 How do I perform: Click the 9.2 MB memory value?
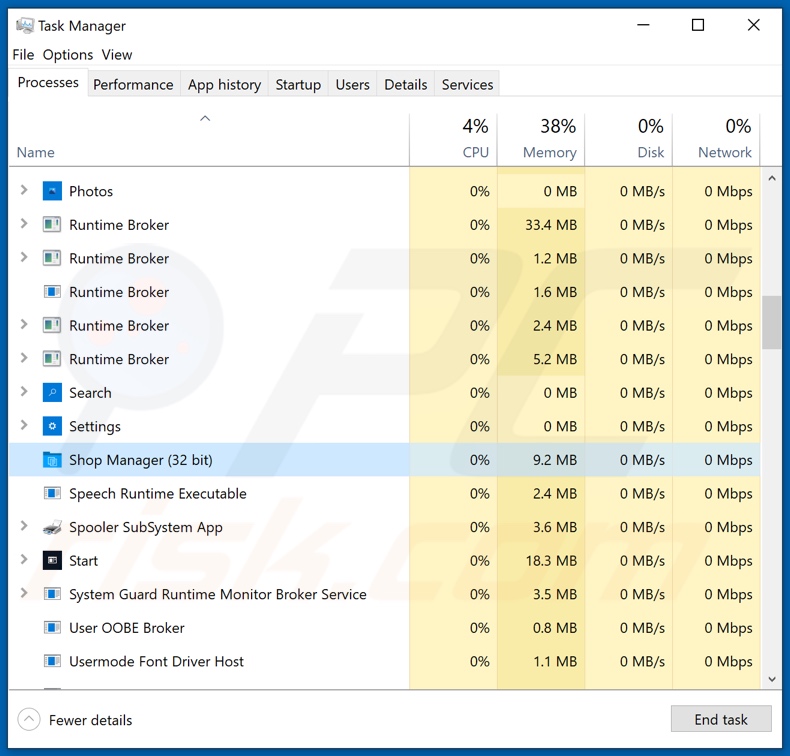555,460
